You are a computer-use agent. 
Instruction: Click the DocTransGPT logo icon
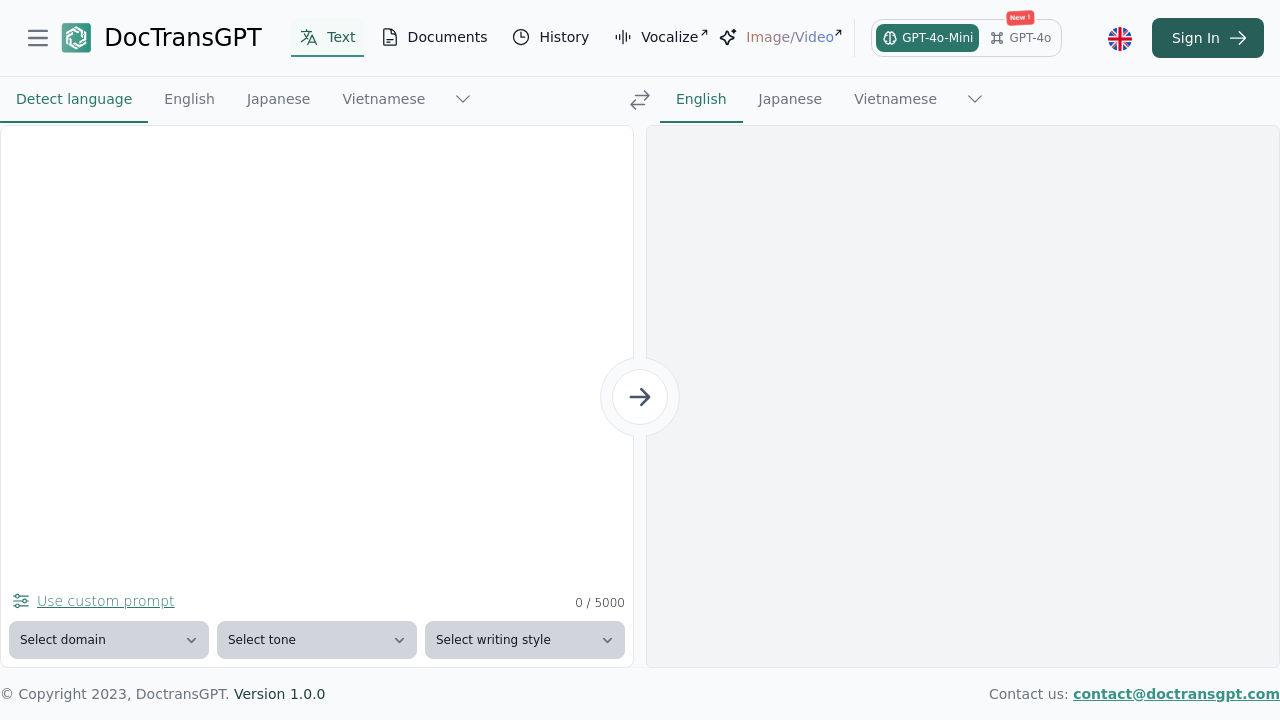tap(76, 37)
